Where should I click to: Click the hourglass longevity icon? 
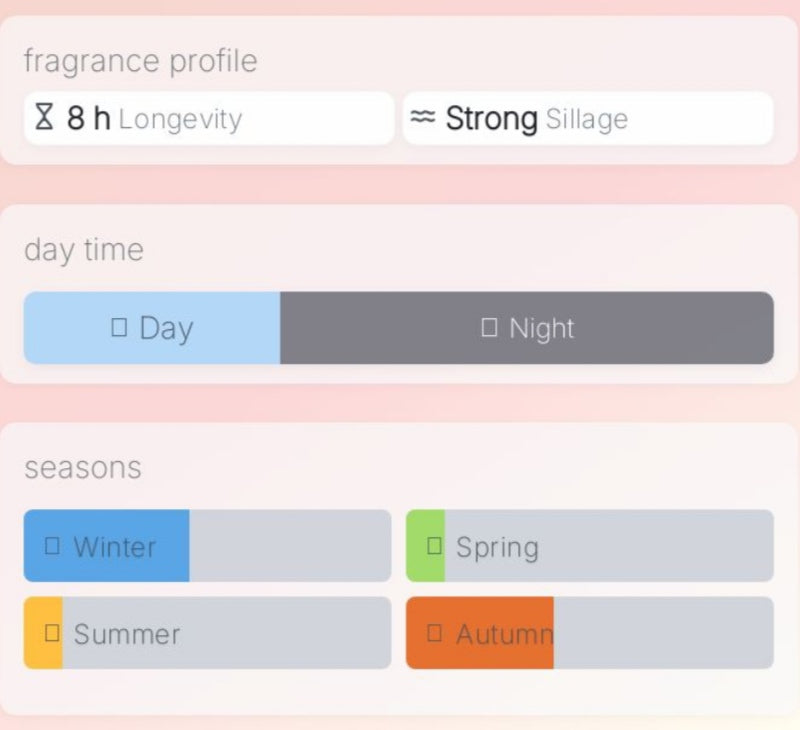43,118
